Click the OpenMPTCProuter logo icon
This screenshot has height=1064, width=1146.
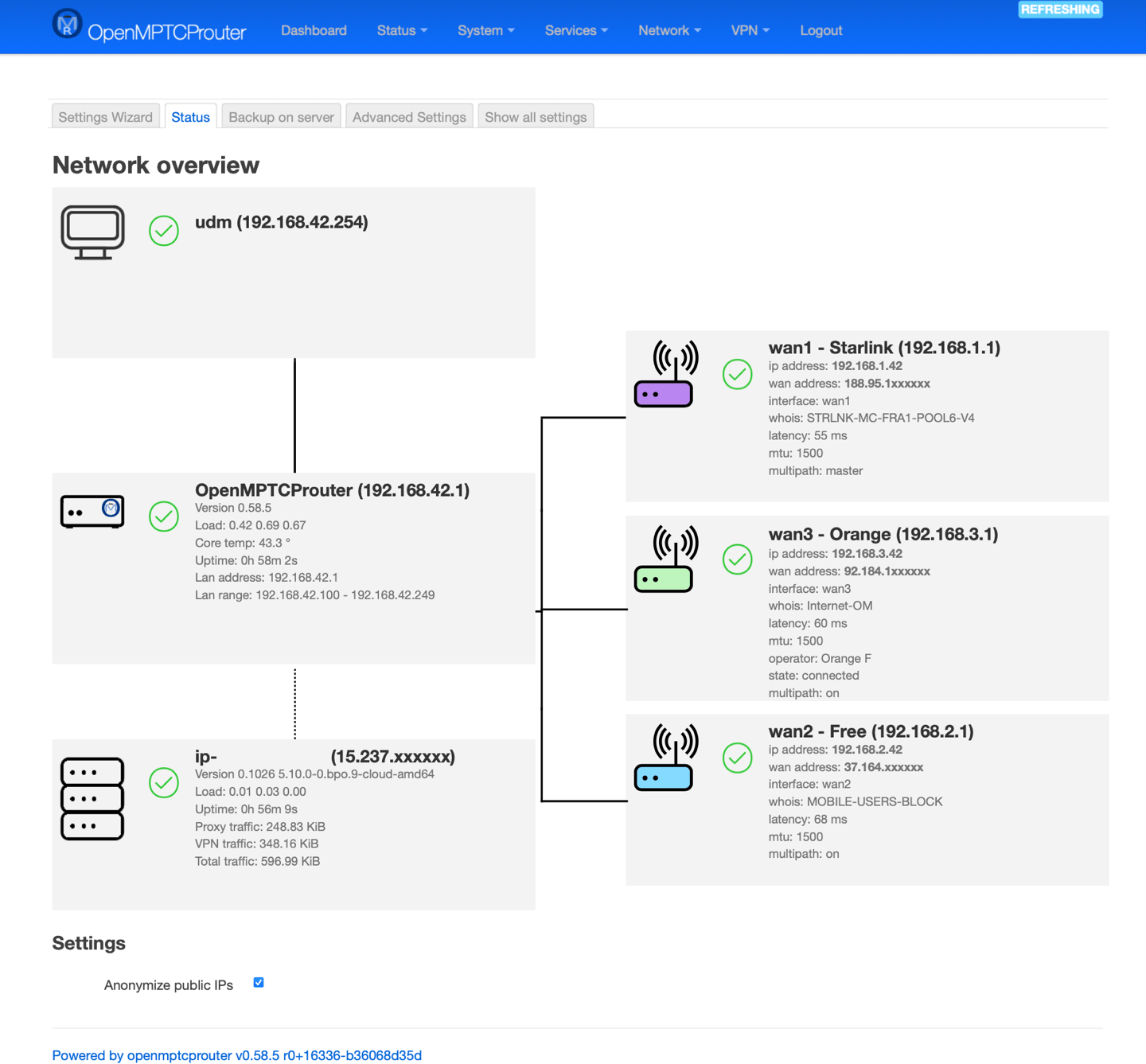(67, 24)
